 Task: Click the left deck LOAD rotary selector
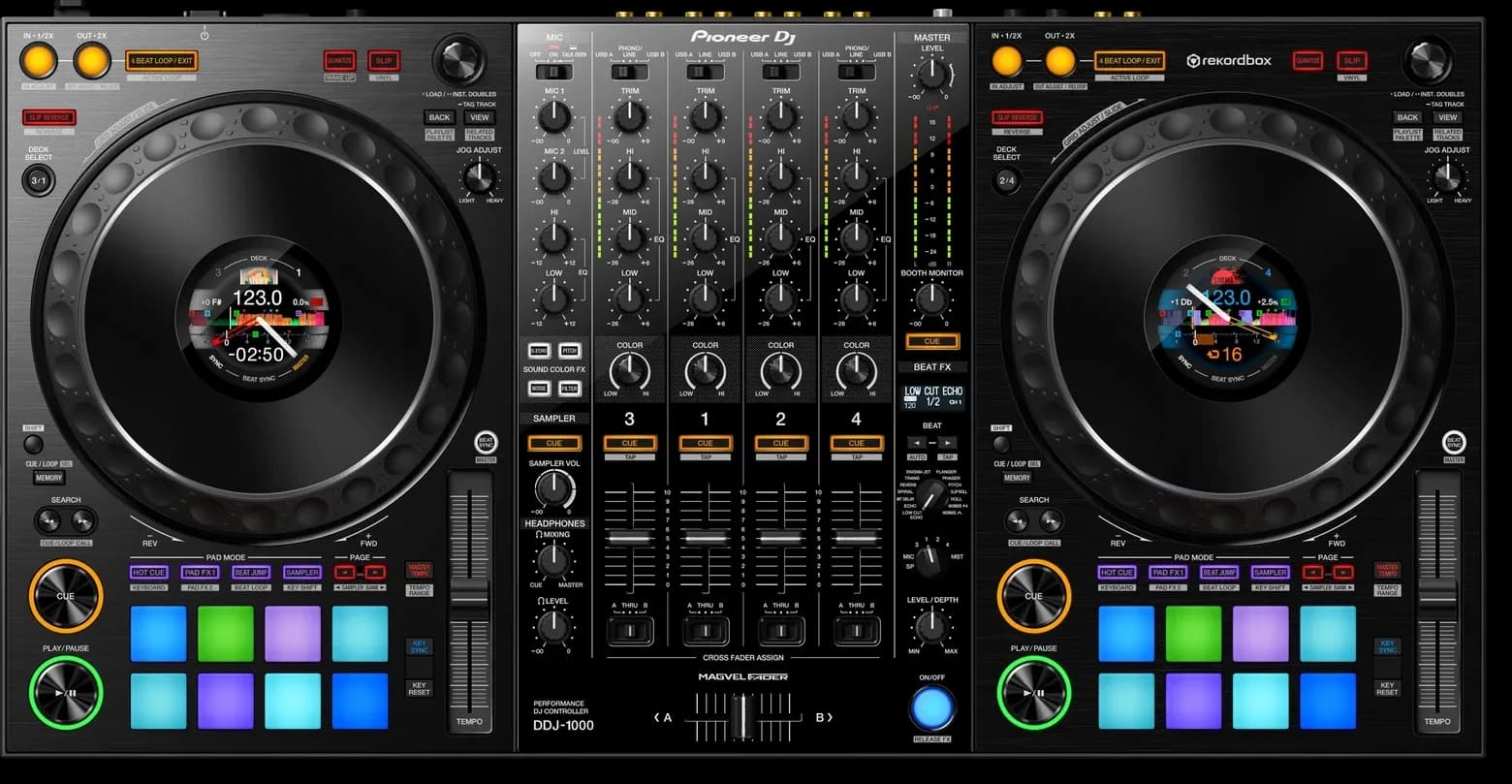(x=458, y=60)
